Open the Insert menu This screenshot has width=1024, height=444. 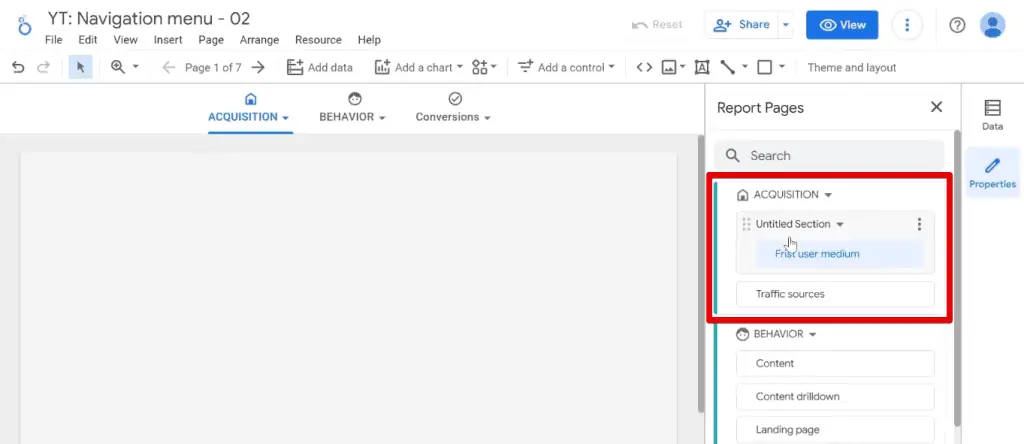(x=168, y=40)
